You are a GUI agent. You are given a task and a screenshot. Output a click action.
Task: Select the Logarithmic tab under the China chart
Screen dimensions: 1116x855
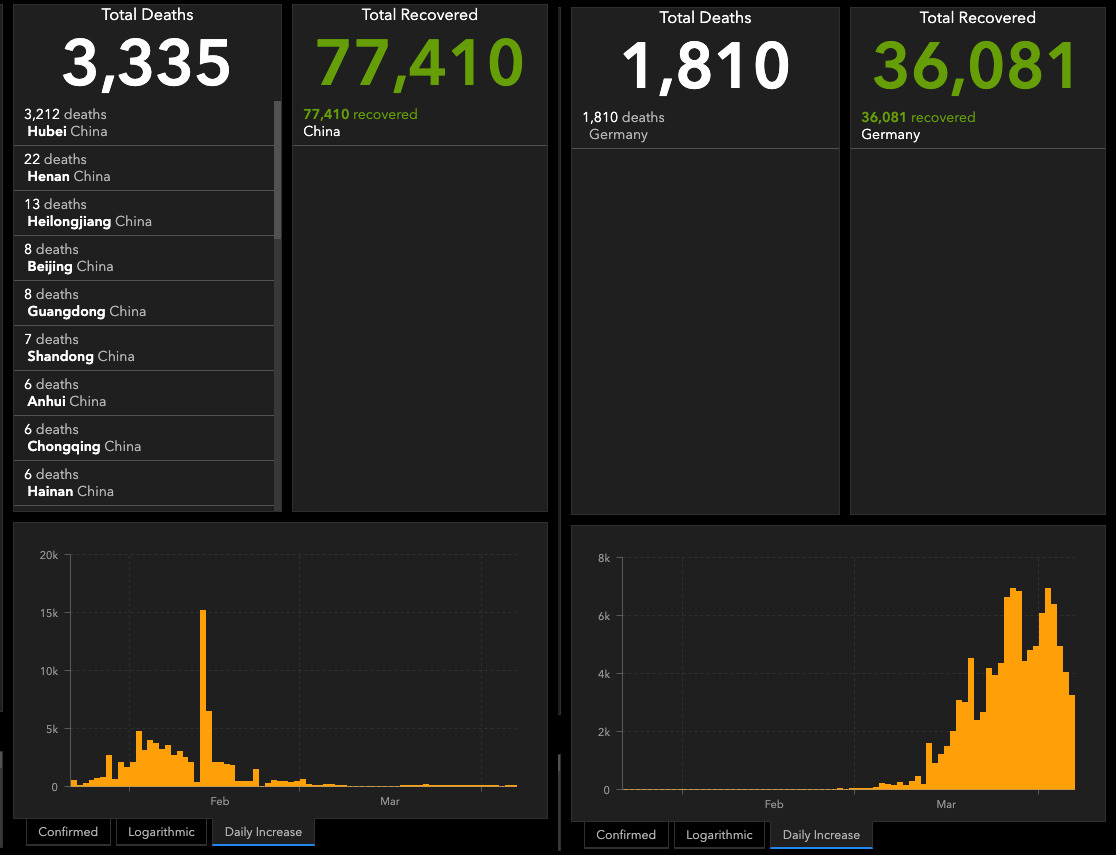pyautogui.click(x=162, y=832)
